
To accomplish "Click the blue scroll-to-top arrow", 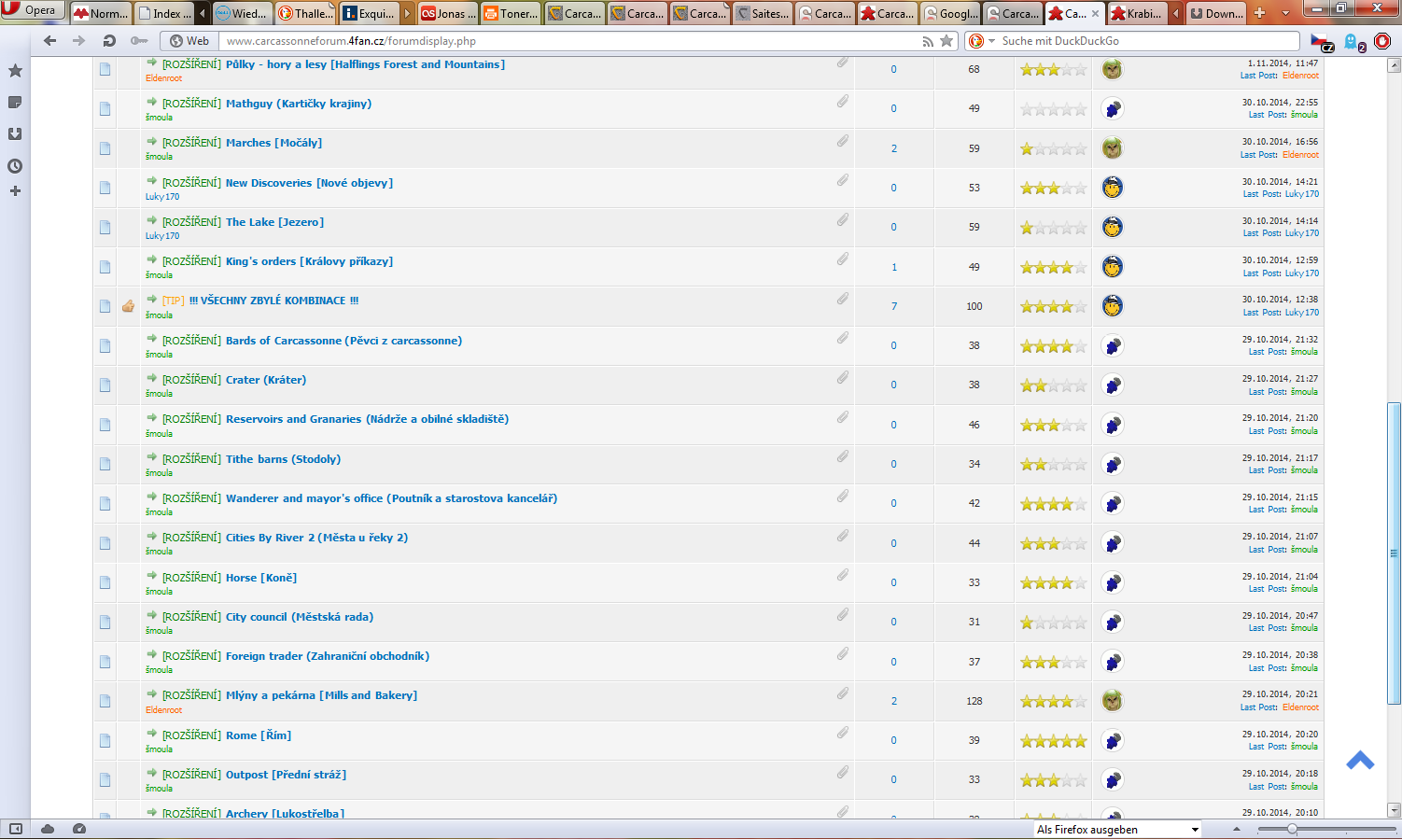I will [1360, 761].
